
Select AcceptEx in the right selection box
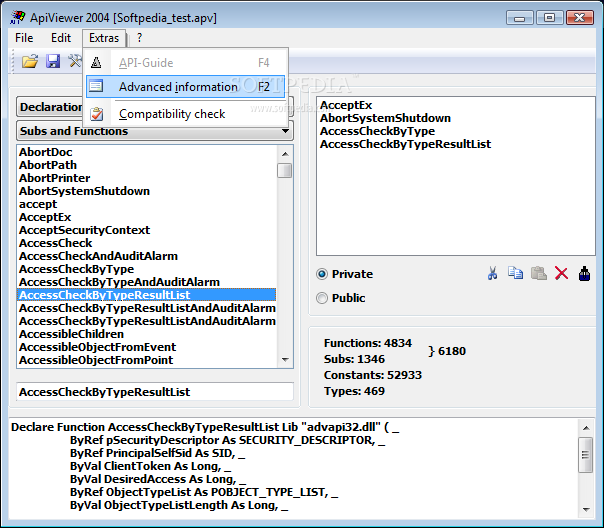346,105
